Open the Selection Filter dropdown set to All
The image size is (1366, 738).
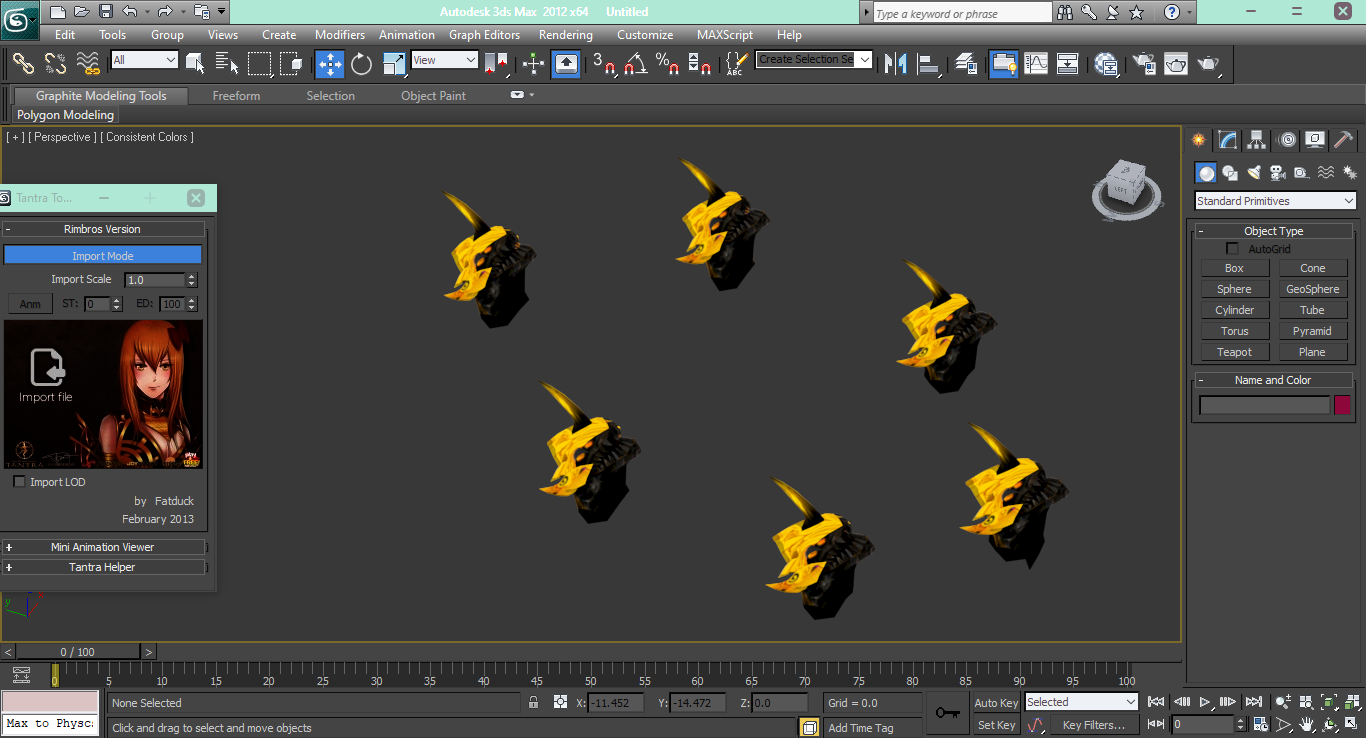pyautogui.click(x=145, y=60)
